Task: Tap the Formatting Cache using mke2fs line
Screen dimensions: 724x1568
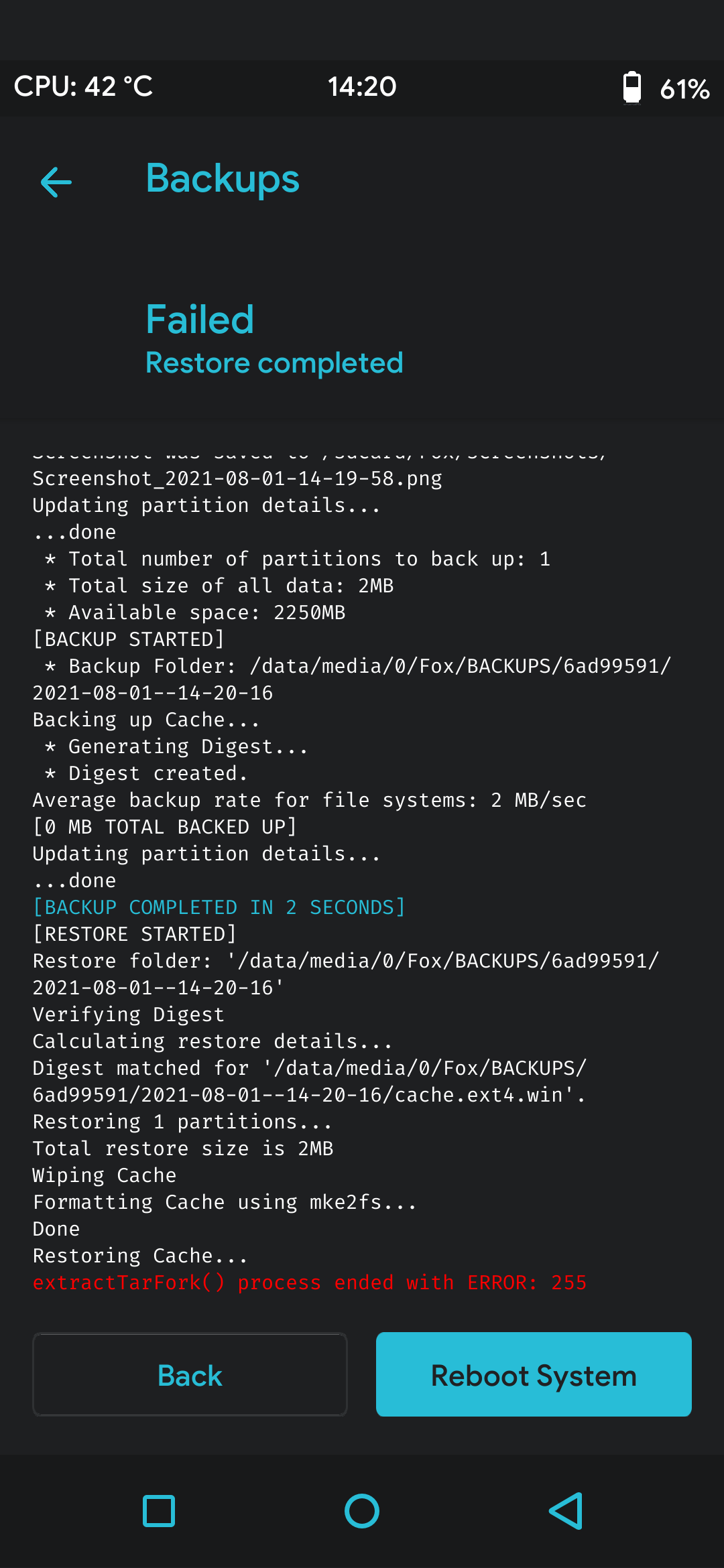Action: tap(225, 1202)
